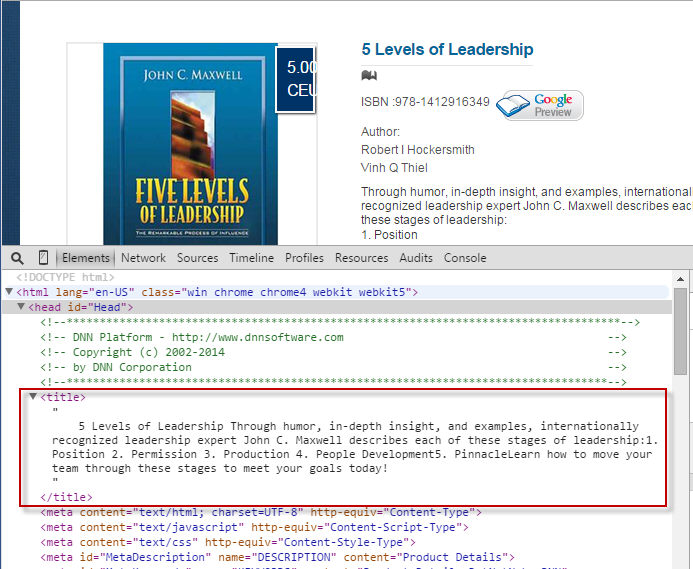This screenshot has height=569, width=693.
Task: Select author Vinh Q Thiel
Action: pos(394,168)
